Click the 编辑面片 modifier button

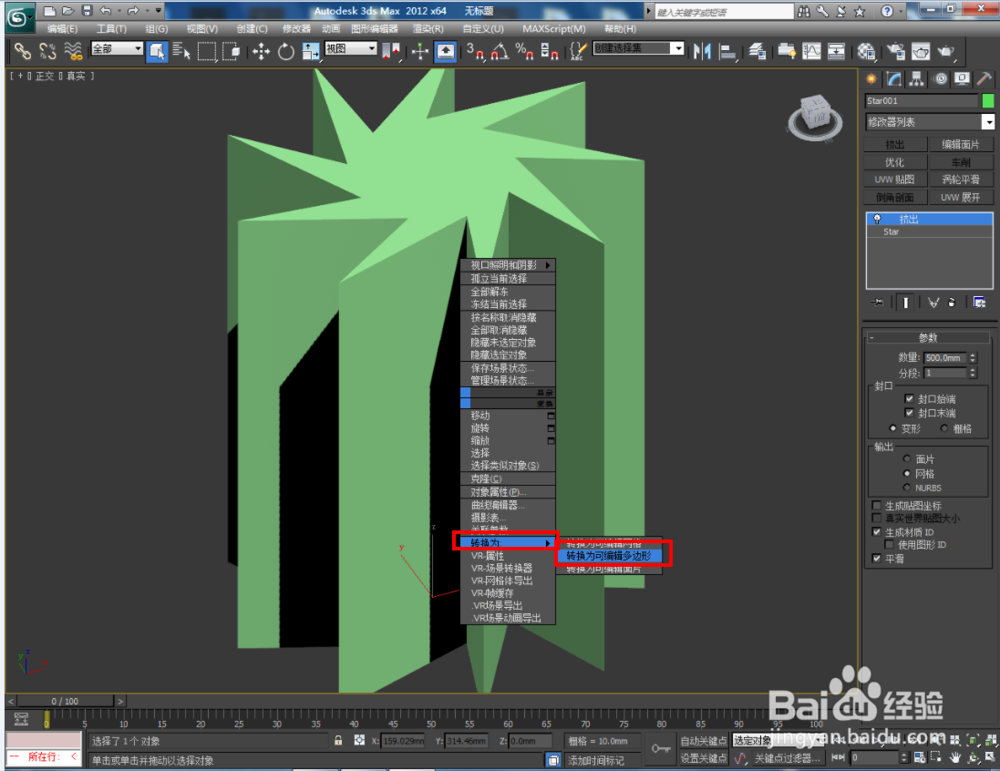(960, 145)
